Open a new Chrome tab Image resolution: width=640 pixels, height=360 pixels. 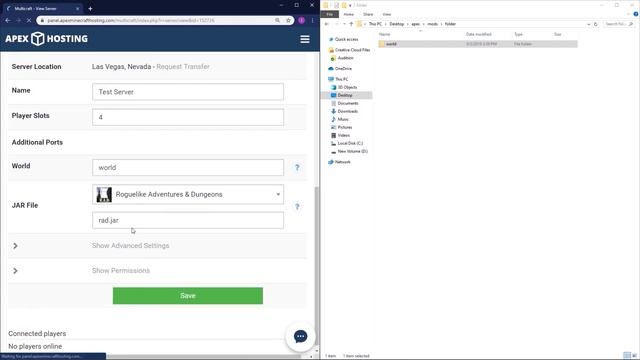(x=90, y=9)
